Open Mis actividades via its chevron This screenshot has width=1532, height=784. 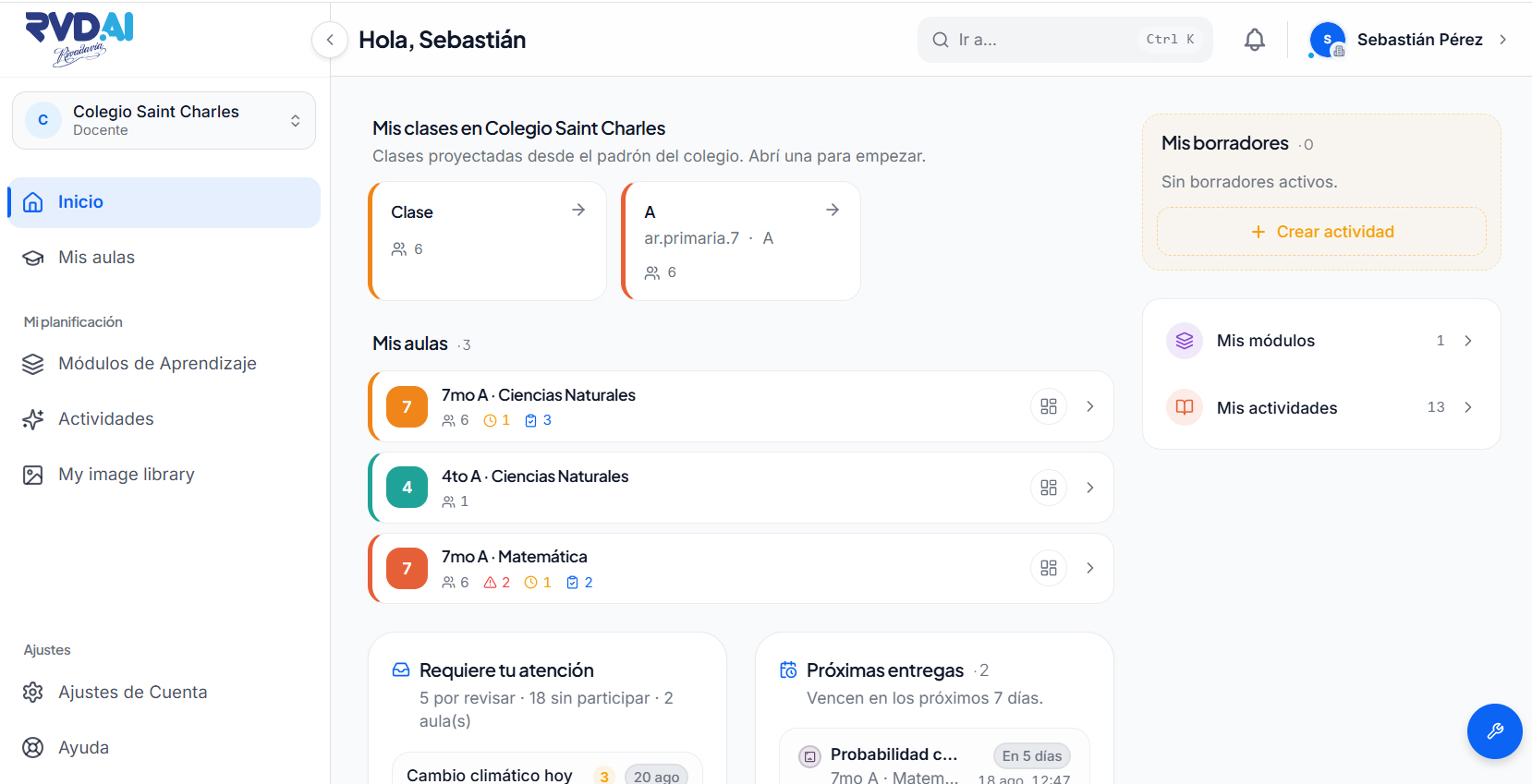tap(1468, 407)
